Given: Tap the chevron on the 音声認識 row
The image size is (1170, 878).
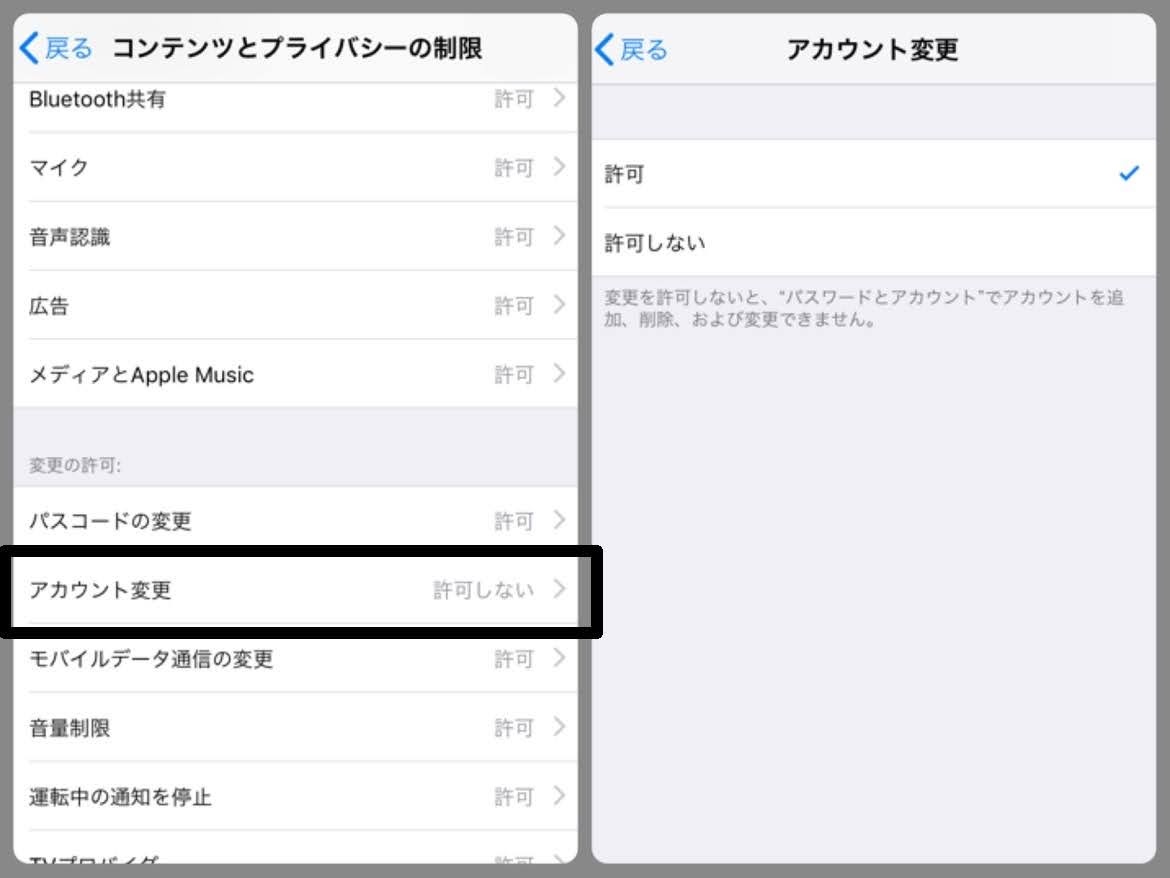Looking at the screenshot, I should point(559,236).
